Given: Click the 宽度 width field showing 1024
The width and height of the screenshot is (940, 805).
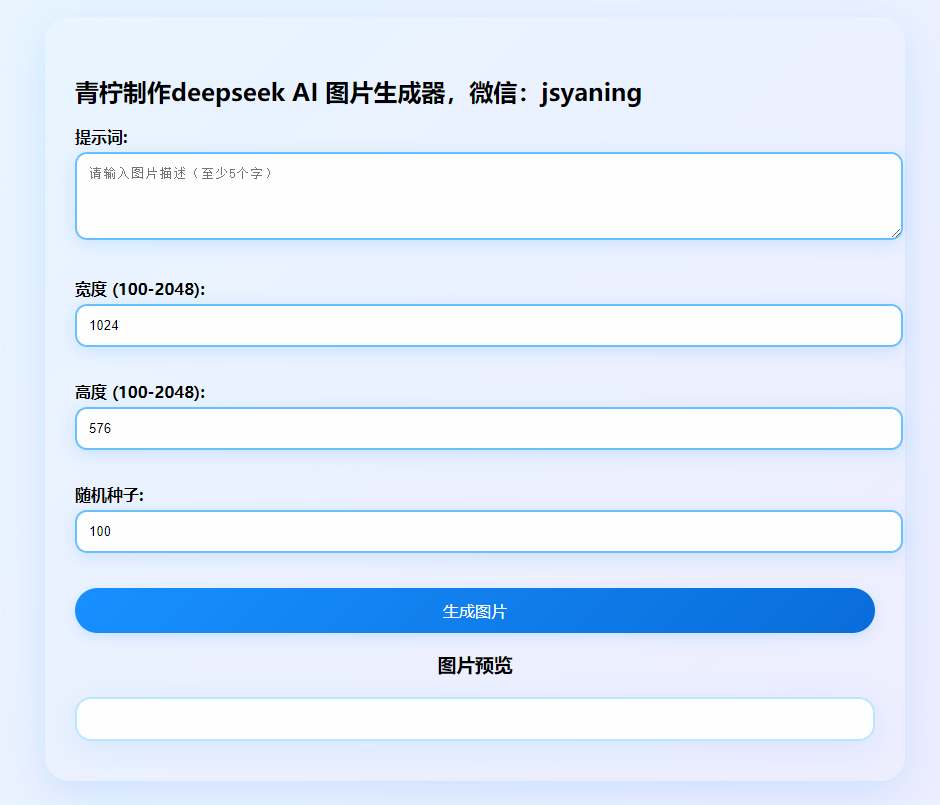Looking at the screenshot, I should [x=489, y=325].
